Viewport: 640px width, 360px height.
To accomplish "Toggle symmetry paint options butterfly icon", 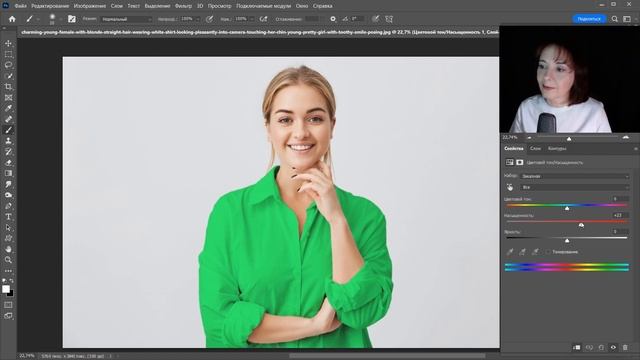I will [389, 19].
